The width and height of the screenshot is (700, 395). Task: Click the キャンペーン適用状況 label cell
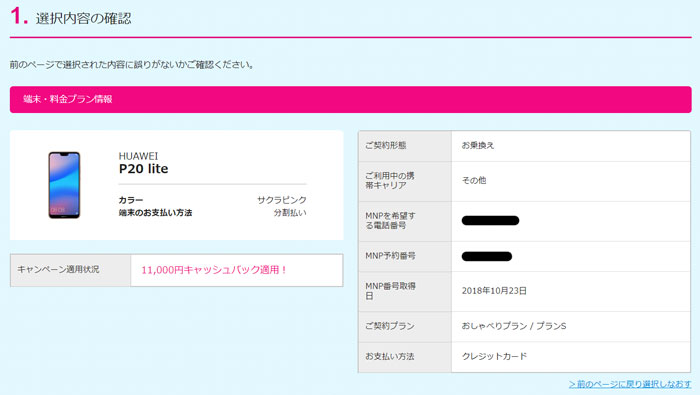(71, 270)
